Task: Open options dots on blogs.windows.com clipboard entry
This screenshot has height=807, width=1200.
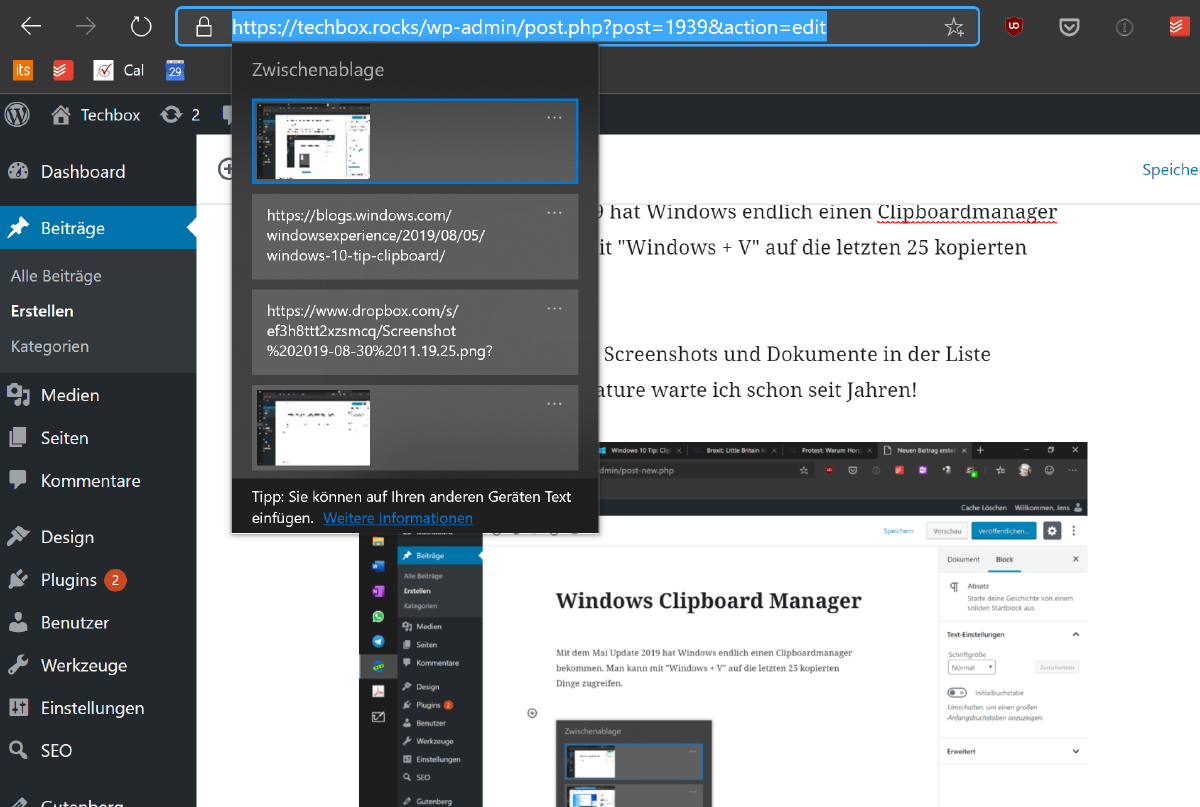Action: tap(555, 213)
